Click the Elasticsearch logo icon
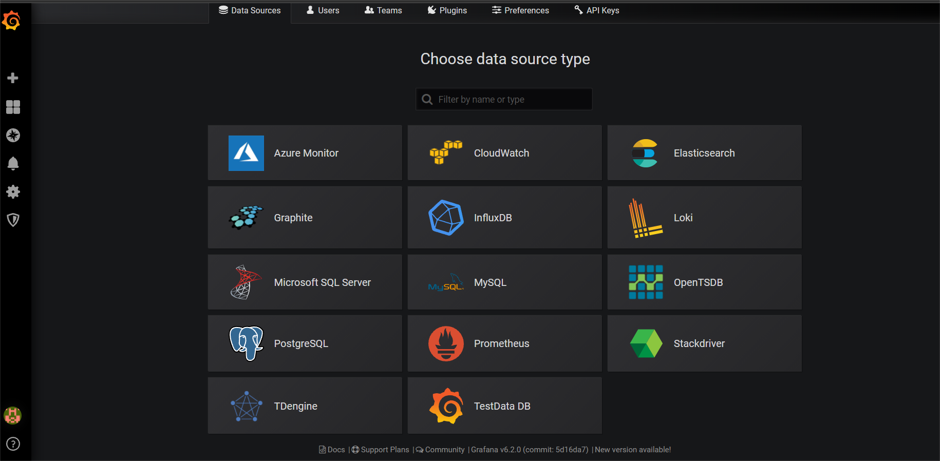 (644, 153)
